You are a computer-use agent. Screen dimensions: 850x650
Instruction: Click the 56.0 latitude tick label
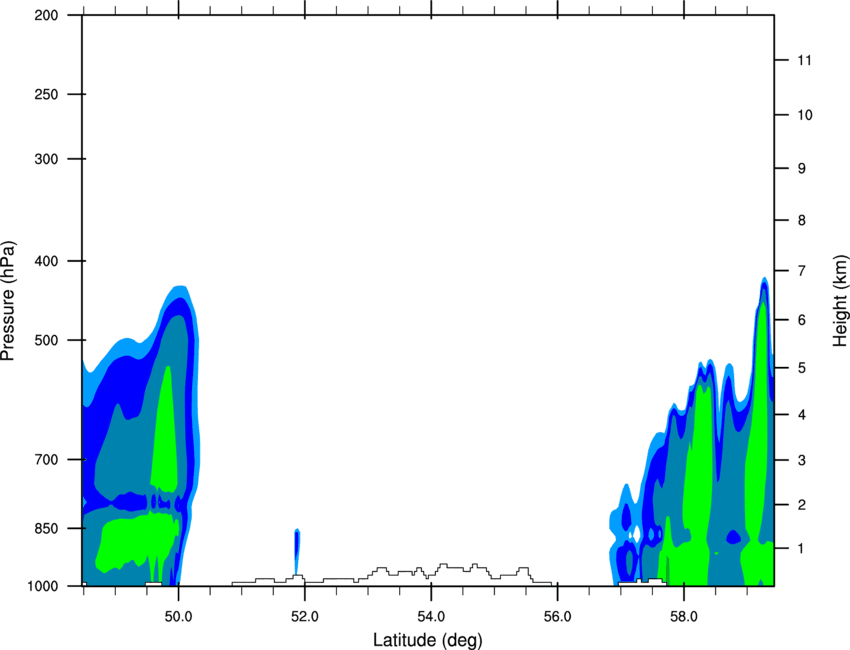[558, 617]
